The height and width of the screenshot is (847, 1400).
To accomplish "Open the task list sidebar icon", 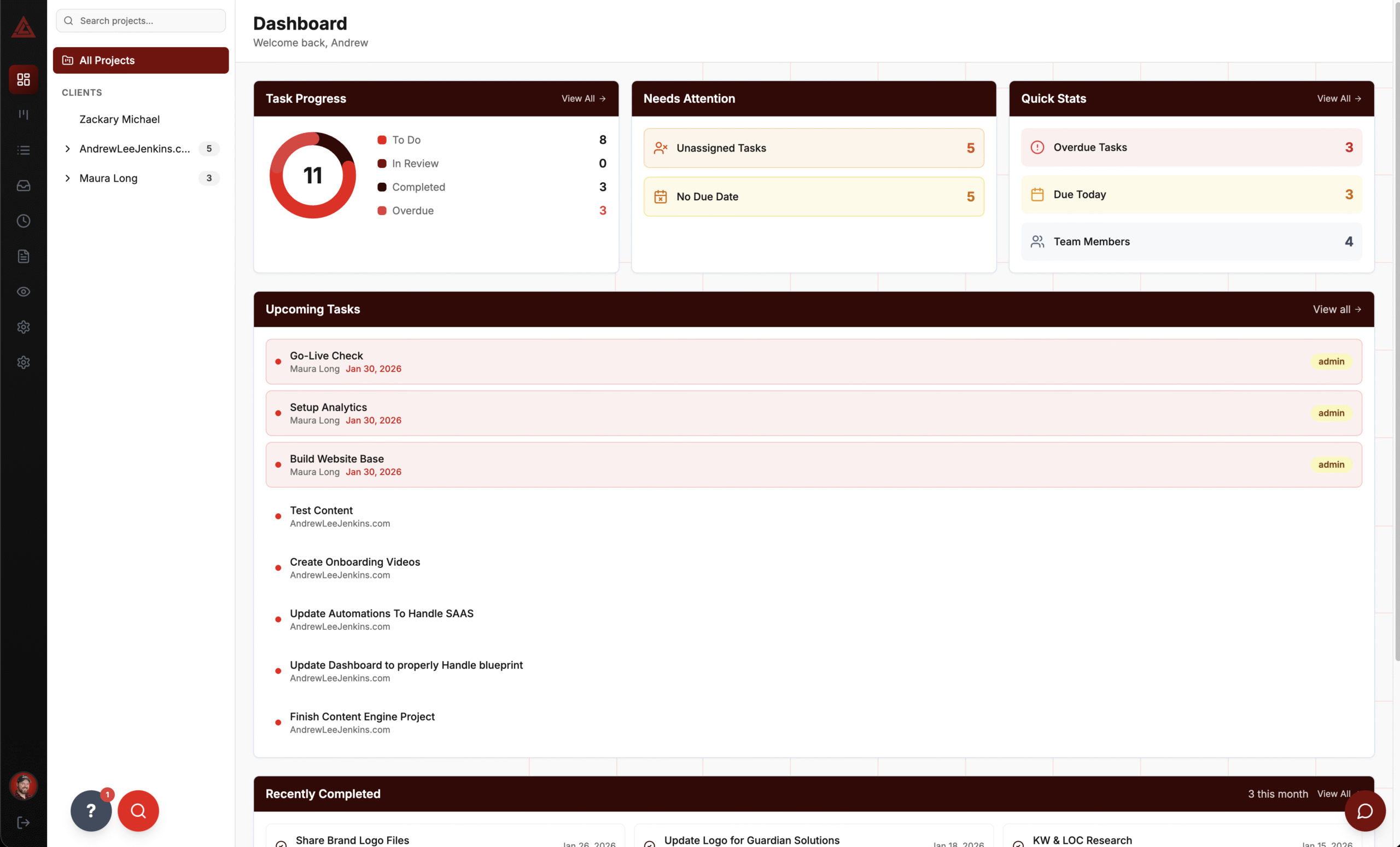I will click(24, 150).
